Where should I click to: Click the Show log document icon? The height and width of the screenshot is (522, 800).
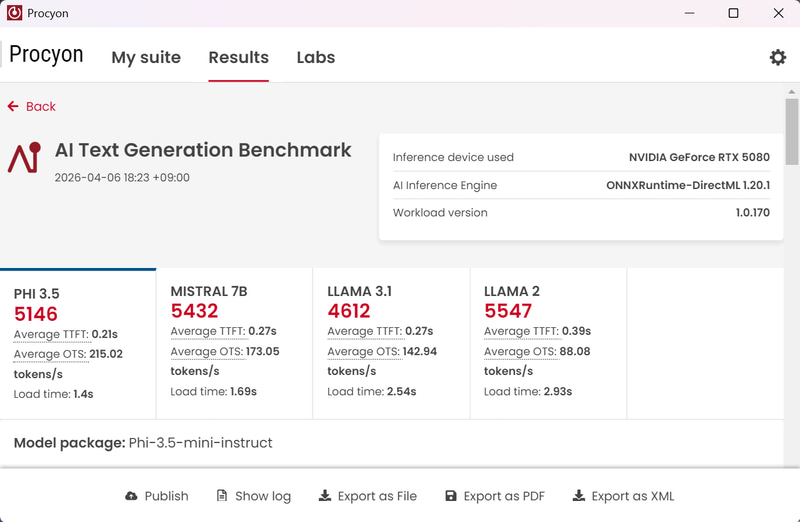click(222, 496)
